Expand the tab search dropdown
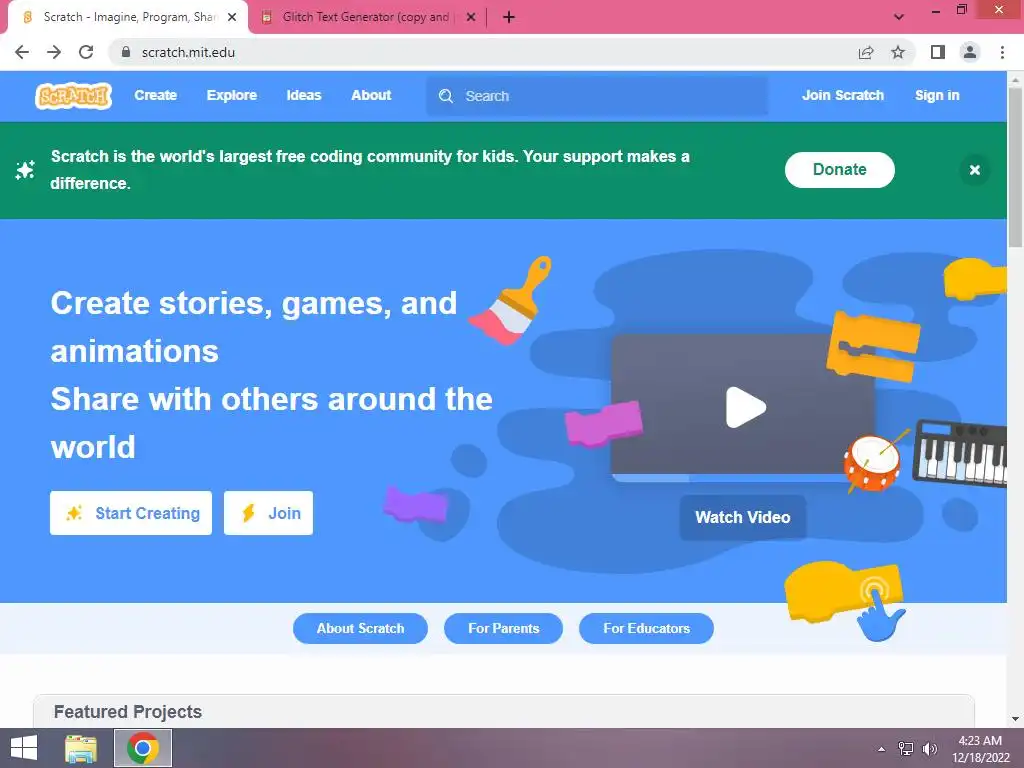This screenshot has height=768, width=1024. pyautogui.click(x=899, y=17)
